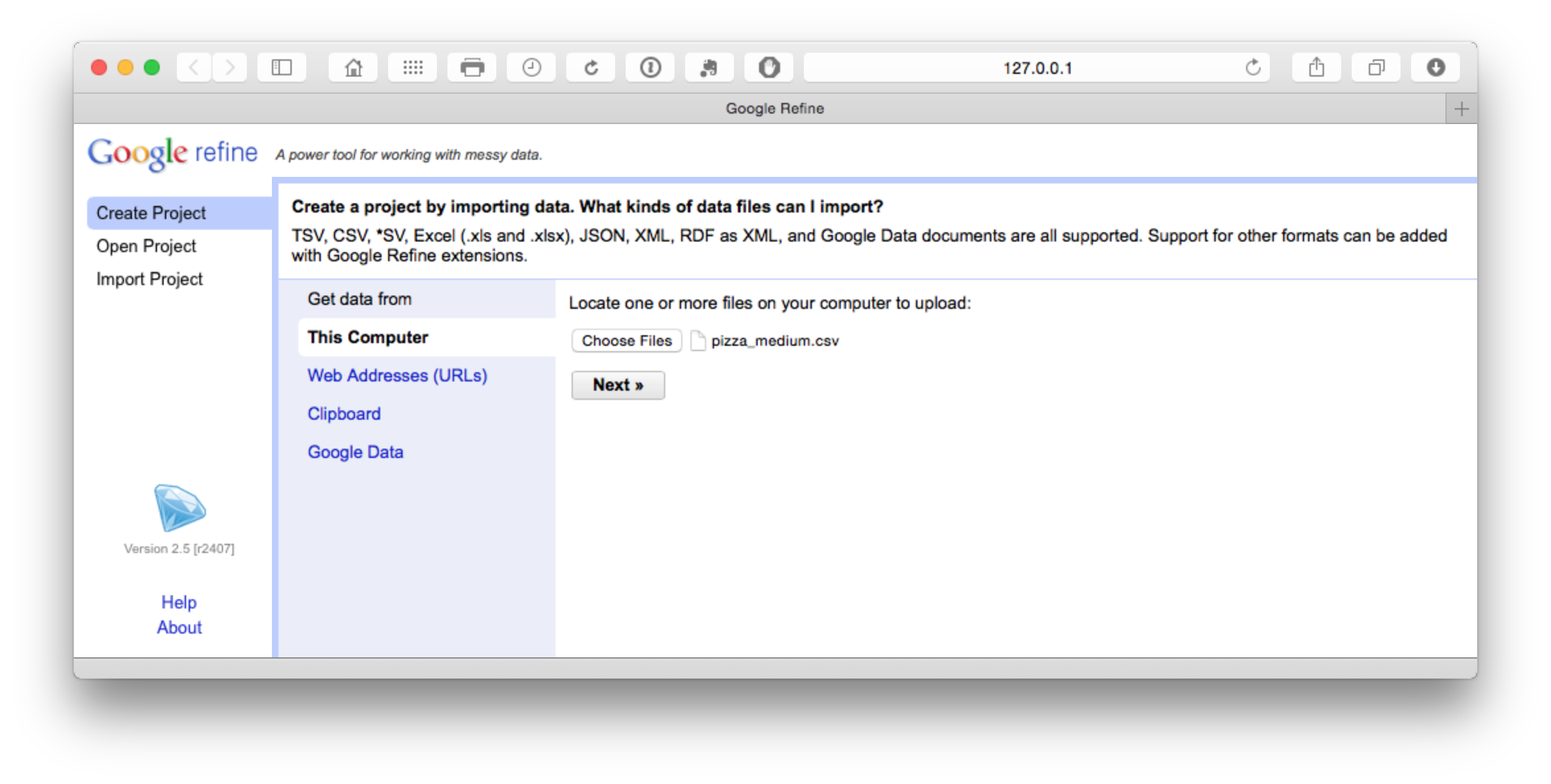Select the Open Project tab
The height and width of the screenshot is (784, 1551).
tap(146, 246)
